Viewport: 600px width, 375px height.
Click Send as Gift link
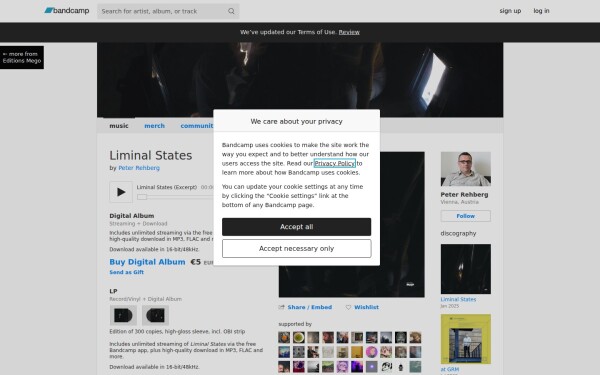pyautogui.click(x=127, y=272)
